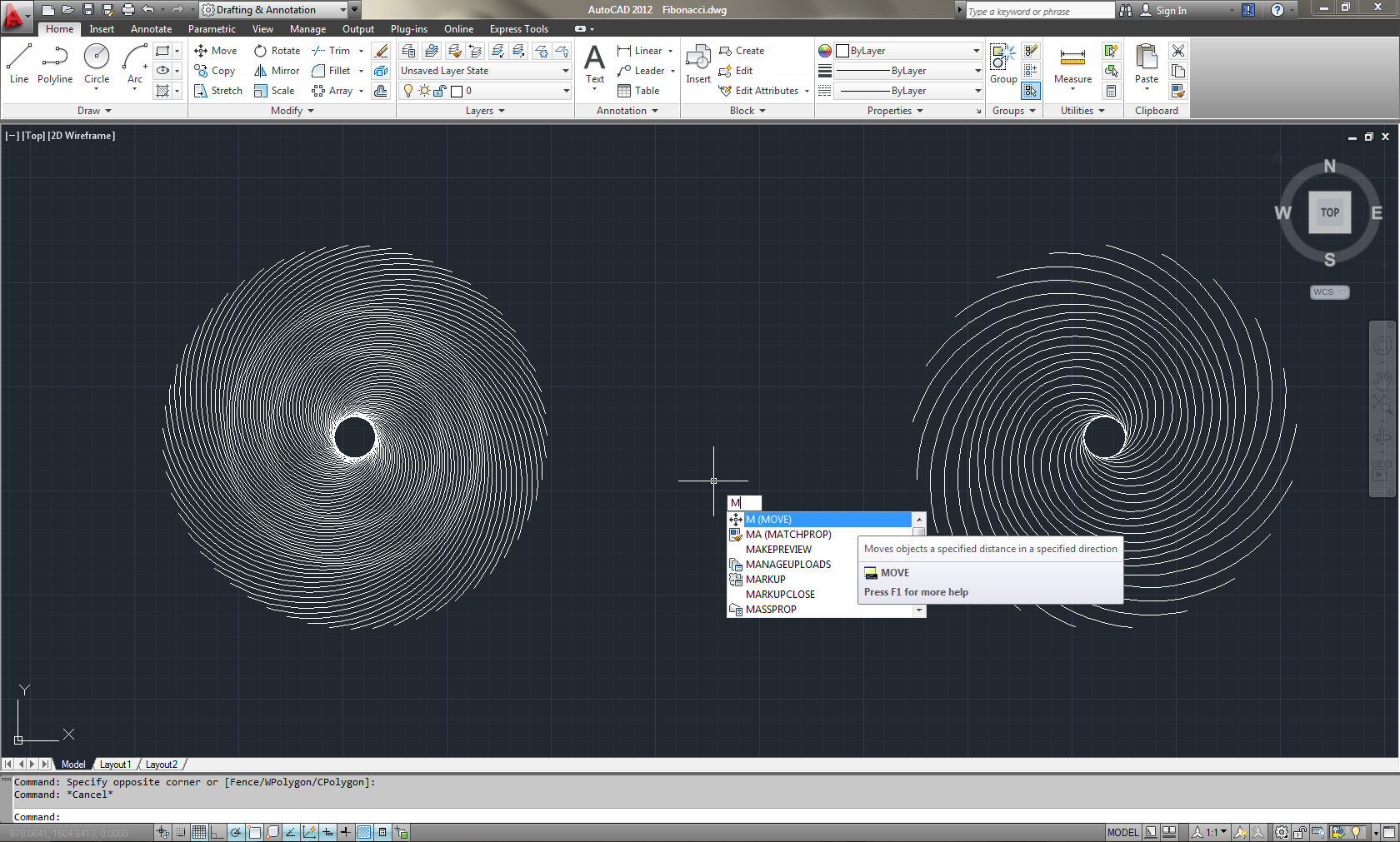Image resolution: width=1400 pixels, height=842 pixels.
Task: Toggle Object Snap in status bar
Action: 254,832
